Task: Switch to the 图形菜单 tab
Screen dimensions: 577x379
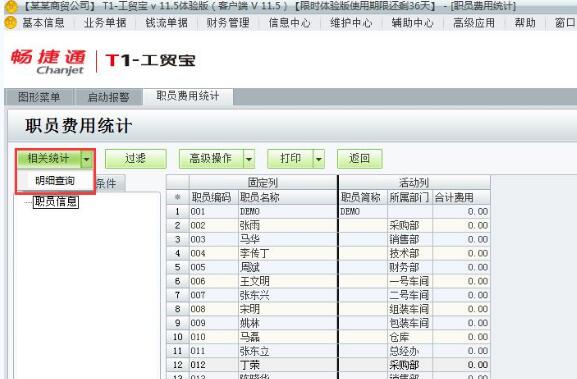Action: pyautogui.click(x=39, y=97)
